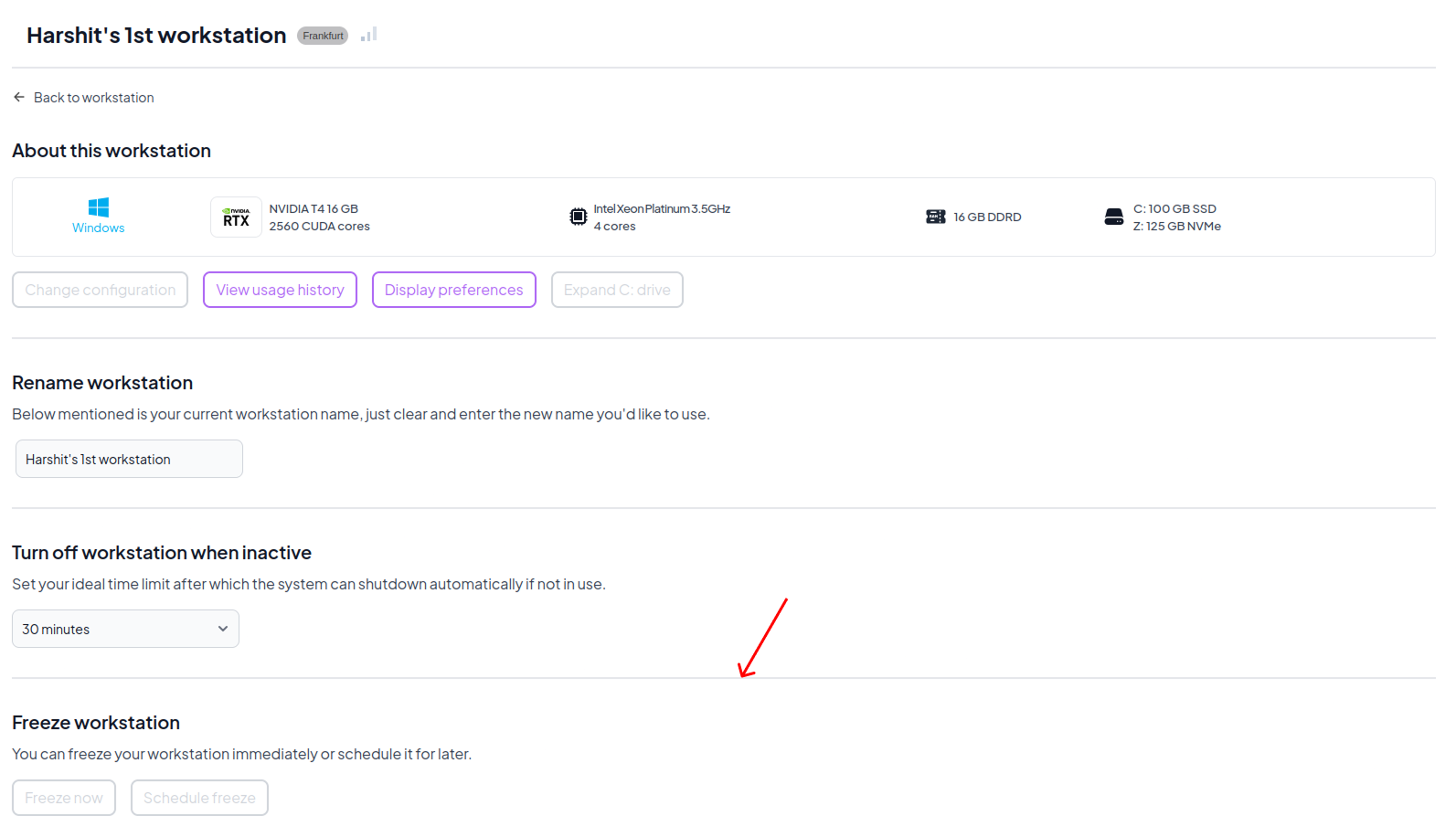Click the NVIDIA T4 16 GB text
The height and width of the screenshot is (816, 1456).
click(x=314, y=208)
